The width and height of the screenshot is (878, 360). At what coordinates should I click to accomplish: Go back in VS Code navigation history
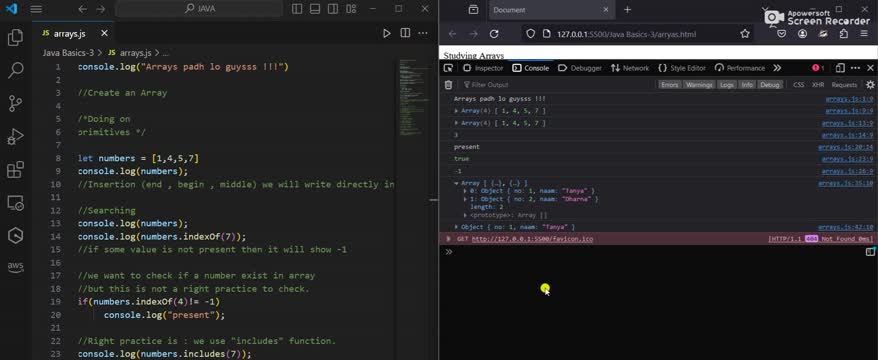[82, 9]
